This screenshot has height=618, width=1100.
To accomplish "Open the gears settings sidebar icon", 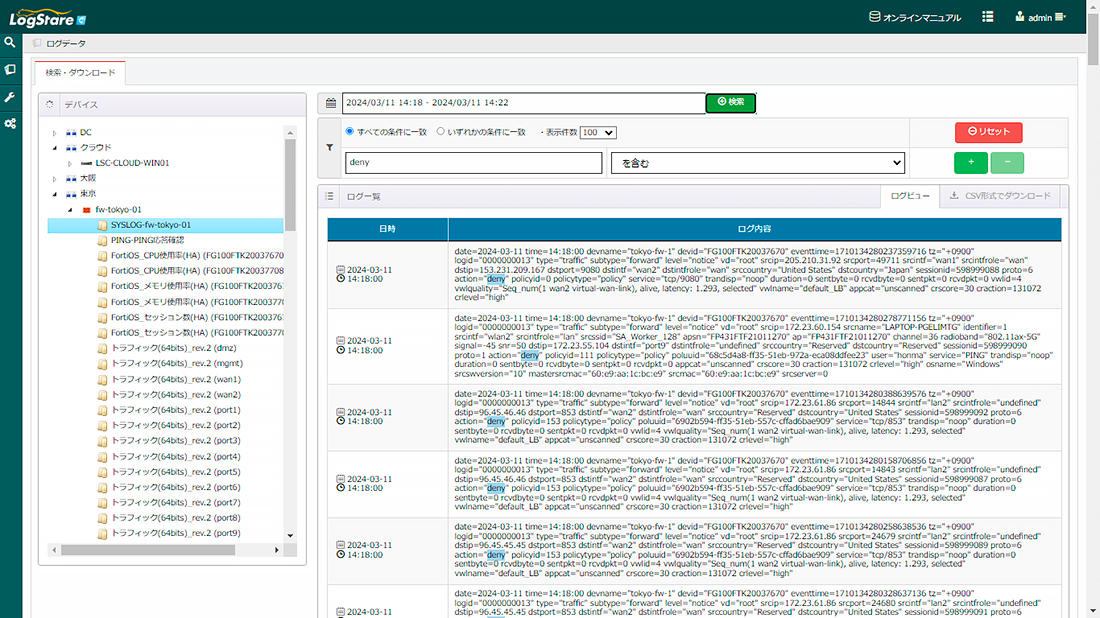I will 10,123.
